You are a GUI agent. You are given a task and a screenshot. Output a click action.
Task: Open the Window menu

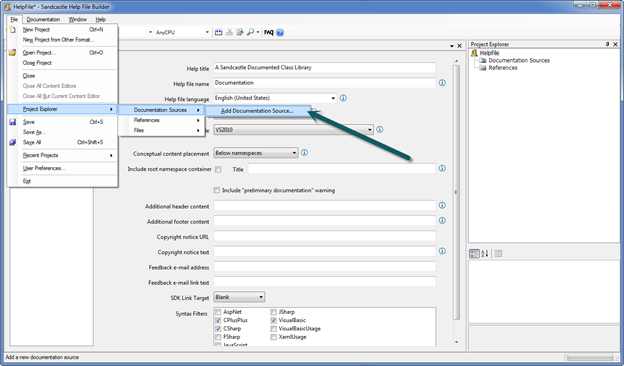click(78, 19)
